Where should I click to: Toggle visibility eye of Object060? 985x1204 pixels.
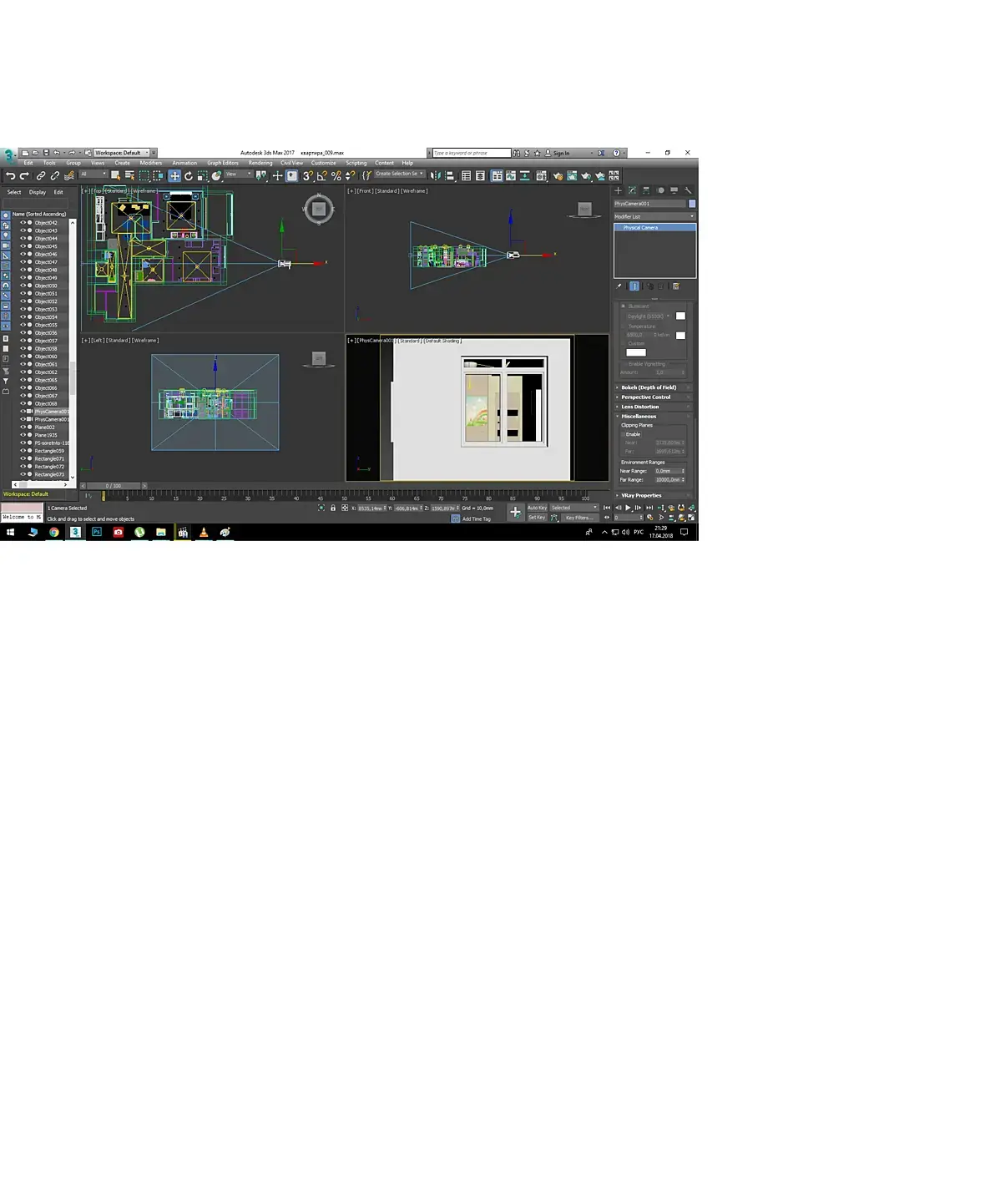(23, 357)
